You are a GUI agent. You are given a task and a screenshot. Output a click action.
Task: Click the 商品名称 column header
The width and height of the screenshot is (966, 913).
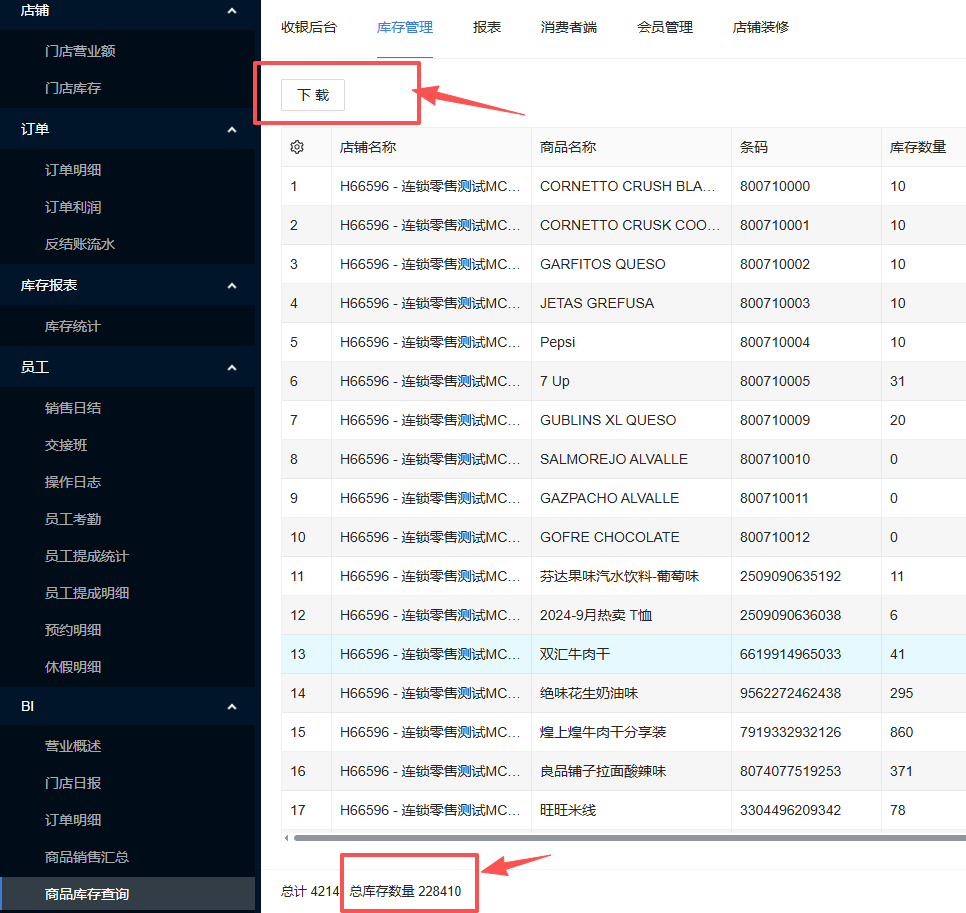pos(568,147)
